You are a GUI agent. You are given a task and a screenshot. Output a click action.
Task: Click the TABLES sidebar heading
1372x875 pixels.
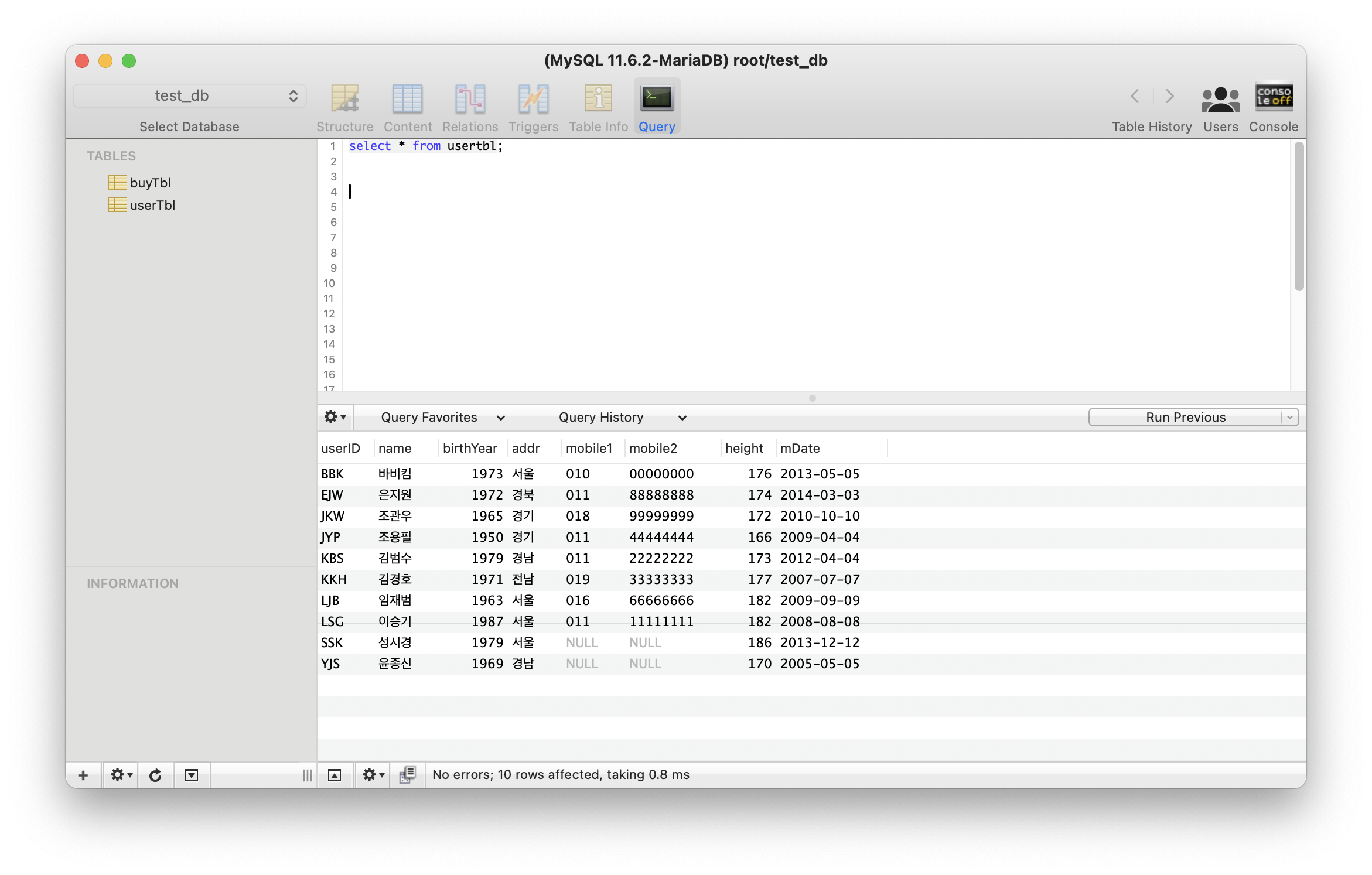(111, 156)
